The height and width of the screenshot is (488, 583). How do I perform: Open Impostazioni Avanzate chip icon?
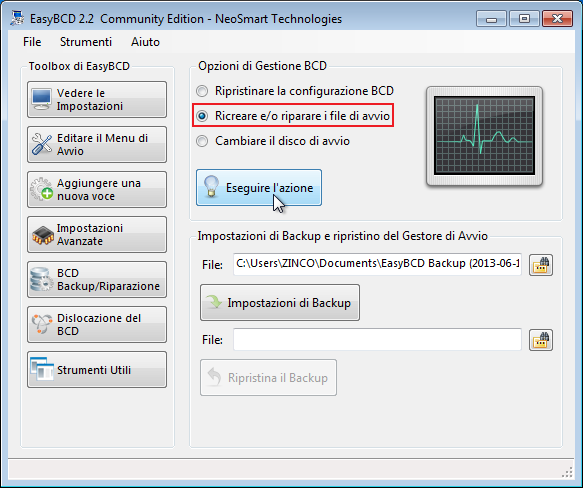(x=42, y=235)
